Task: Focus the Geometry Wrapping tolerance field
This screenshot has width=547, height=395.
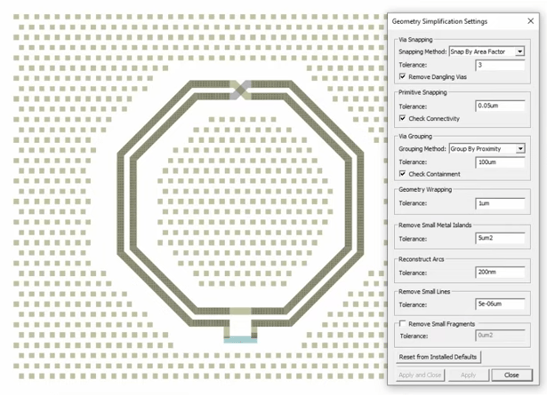Action: point(500,203)
